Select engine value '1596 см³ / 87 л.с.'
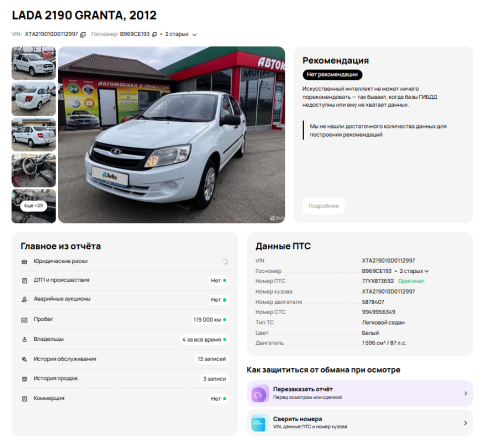This screenshot has width=489, height=447. 384,343
